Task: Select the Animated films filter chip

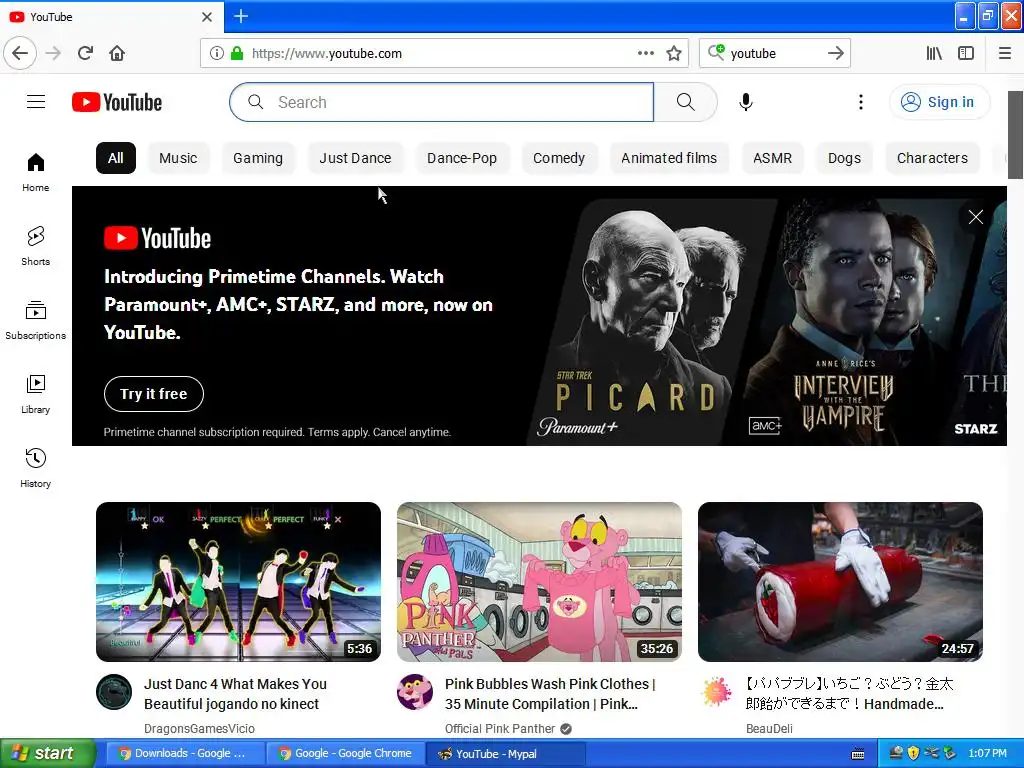Action: click(x=669, y=158)
